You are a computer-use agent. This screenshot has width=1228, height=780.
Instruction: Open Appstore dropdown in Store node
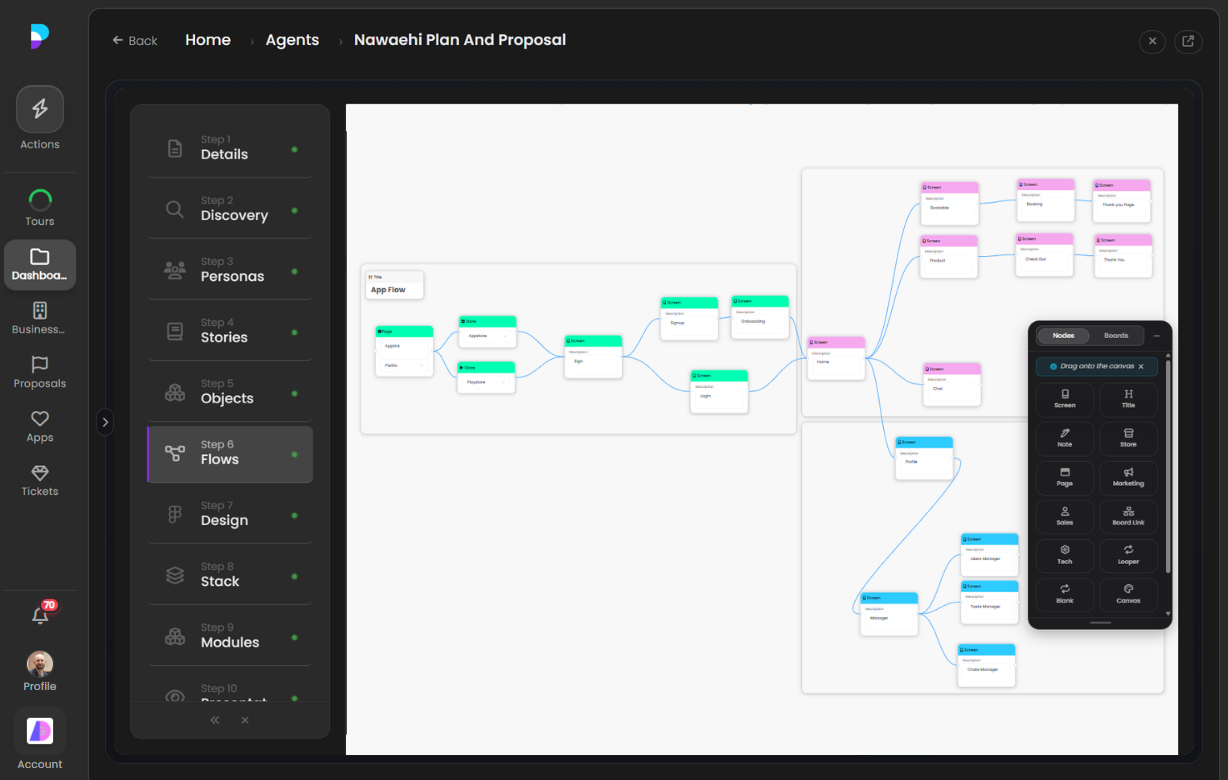coord(487,336)
